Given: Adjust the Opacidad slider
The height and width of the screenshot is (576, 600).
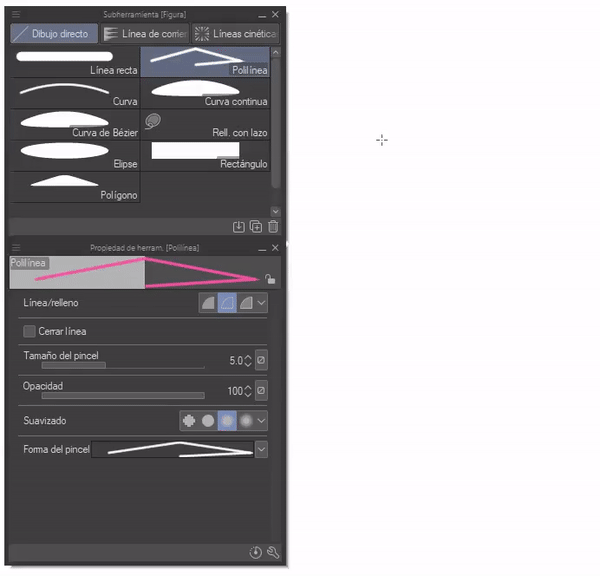Looking at the screenshot, I should pos(123,396).
